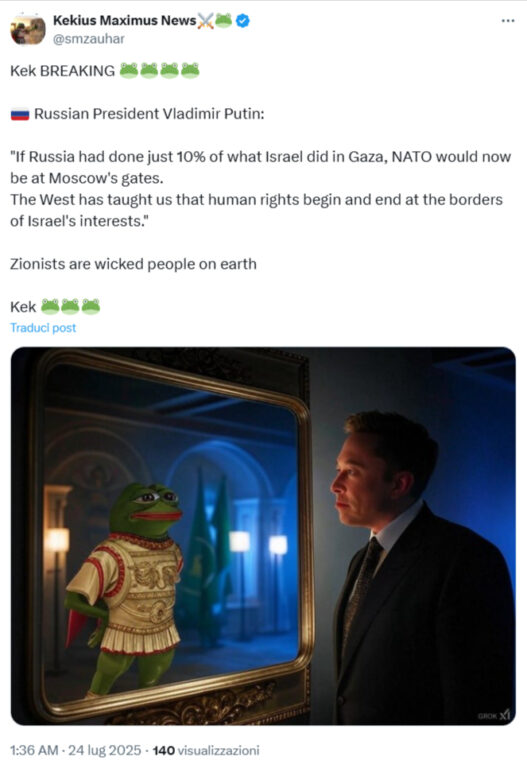Click the Kekius Maximus News profile avatar
Image resolution: width=527 pixels, height=768 pixels.
click(27, 29)
